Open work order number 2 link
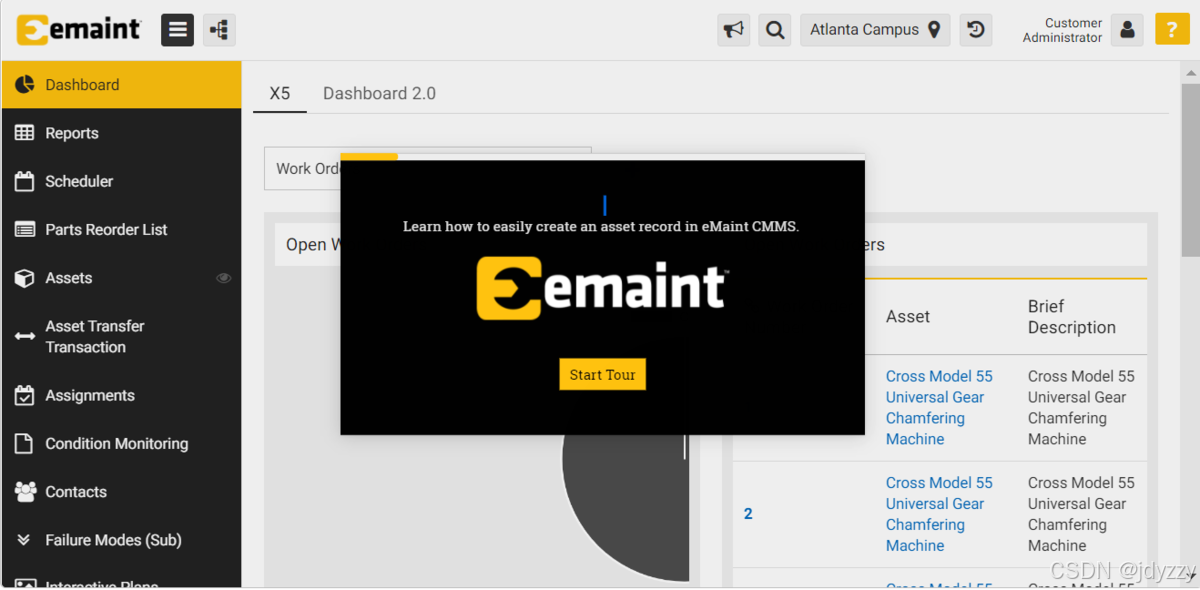This screenshot has width=1200, height=590. pos(748,513)
